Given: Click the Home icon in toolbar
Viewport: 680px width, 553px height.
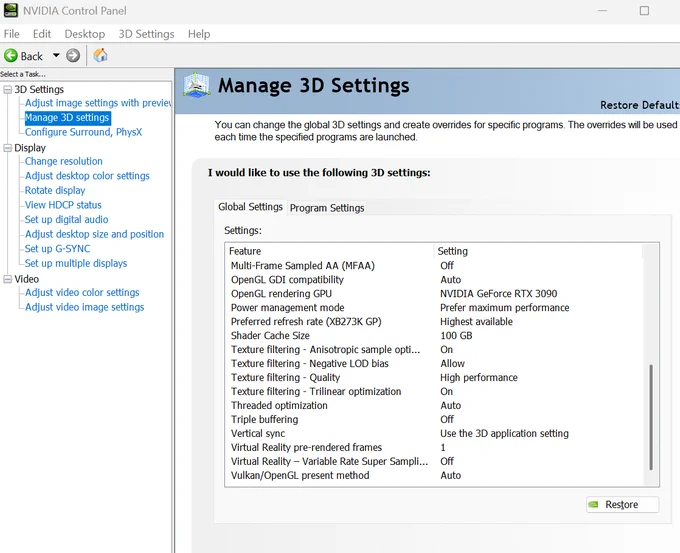Looking at the screenshot, I should (100, 56).
